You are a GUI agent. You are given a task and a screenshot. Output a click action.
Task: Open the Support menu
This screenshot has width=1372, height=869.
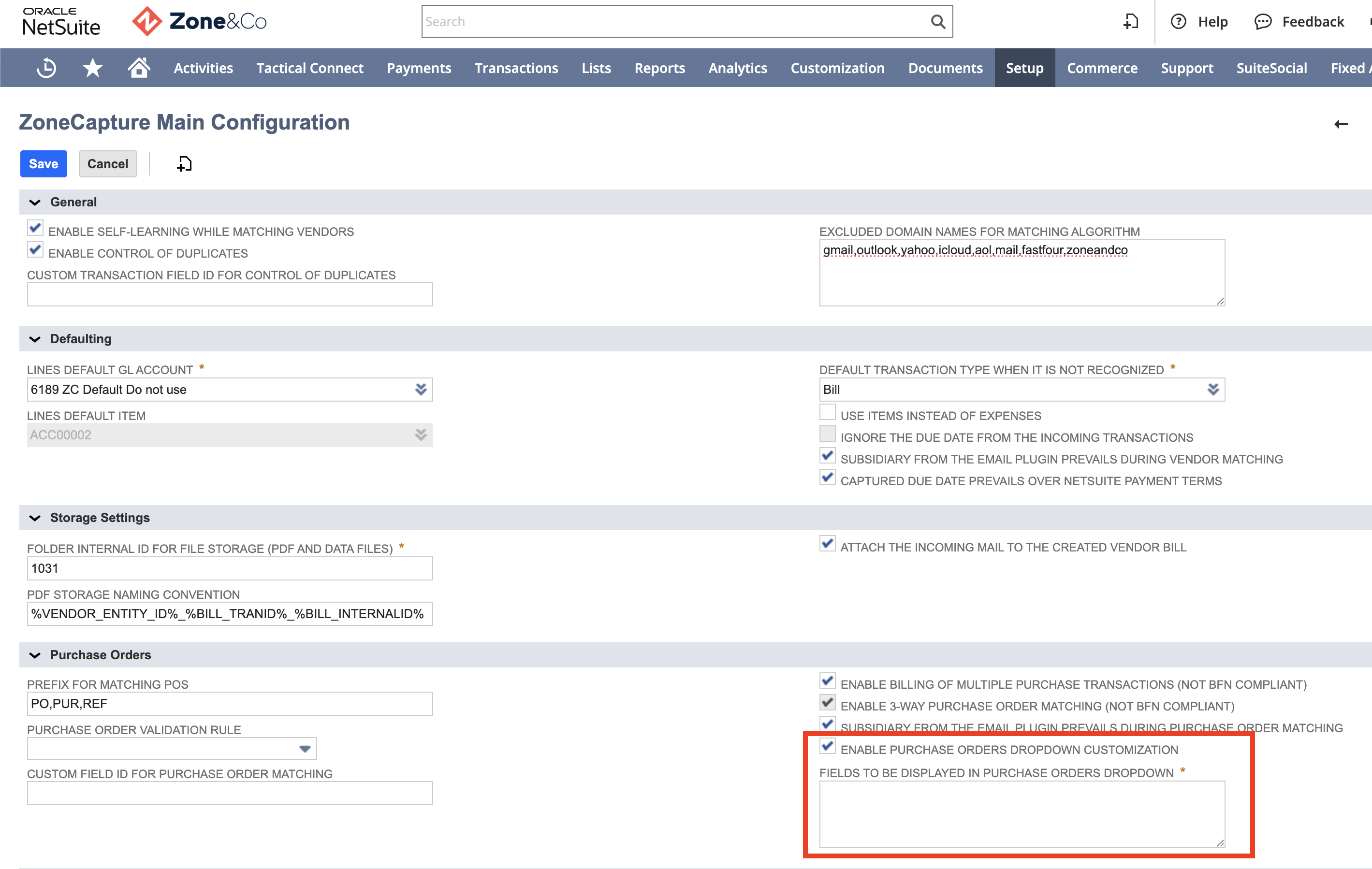(x=1187, y=68)
